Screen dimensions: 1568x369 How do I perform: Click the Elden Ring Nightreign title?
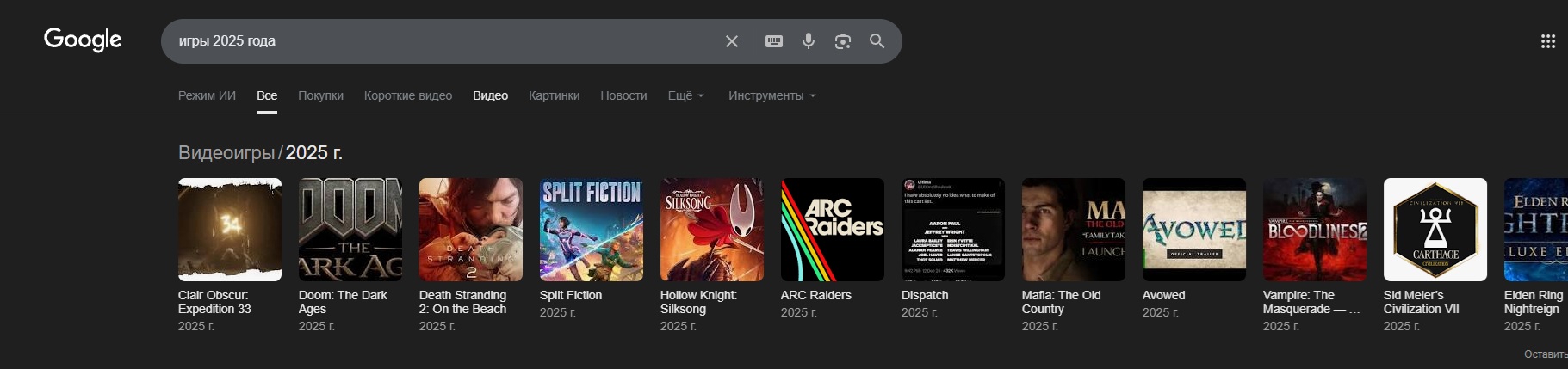tap(1534, 302)
